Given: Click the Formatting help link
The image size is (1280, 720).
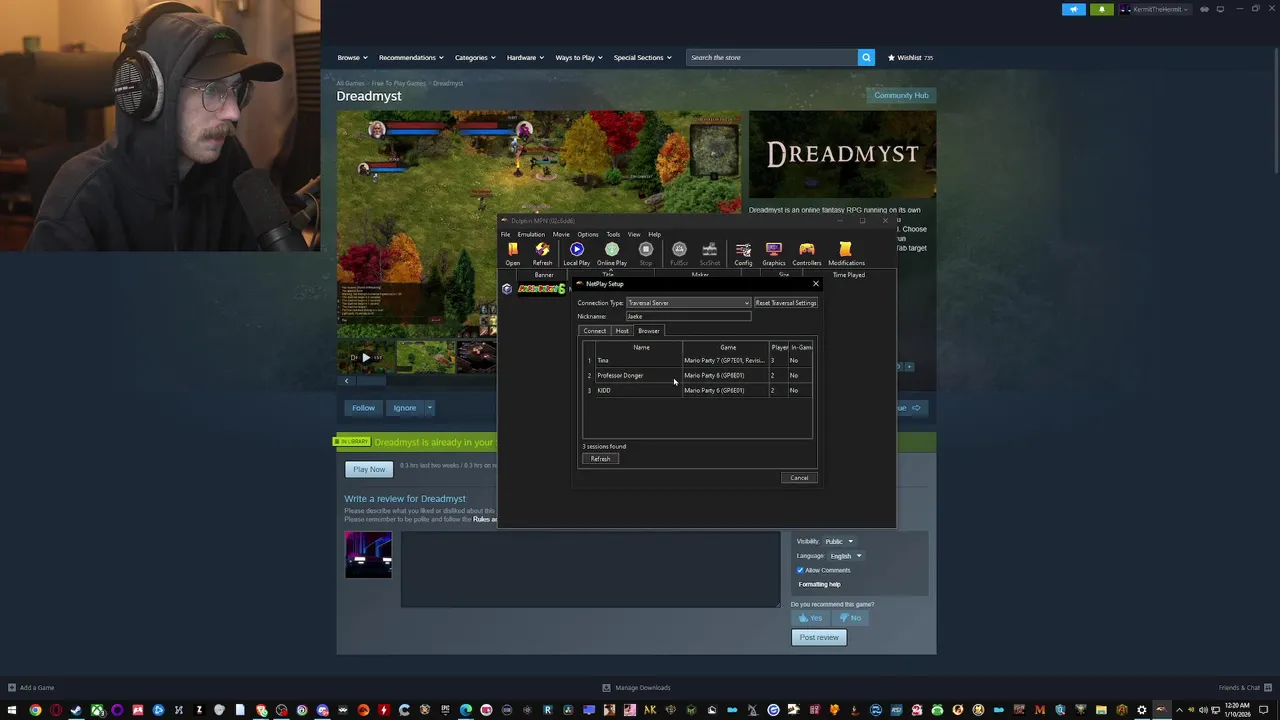Looking at the screenshot, I should (819, 584).
